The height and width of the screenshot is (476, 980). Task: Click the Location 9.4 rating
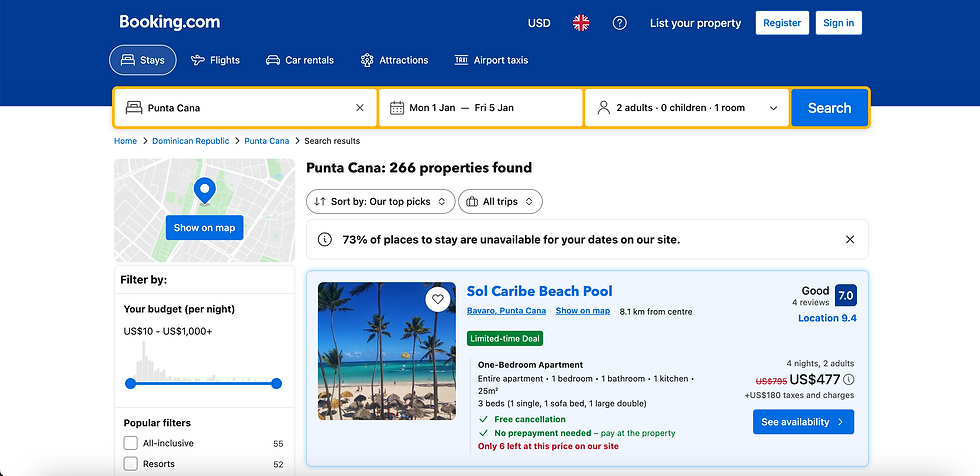click(827, 318)
